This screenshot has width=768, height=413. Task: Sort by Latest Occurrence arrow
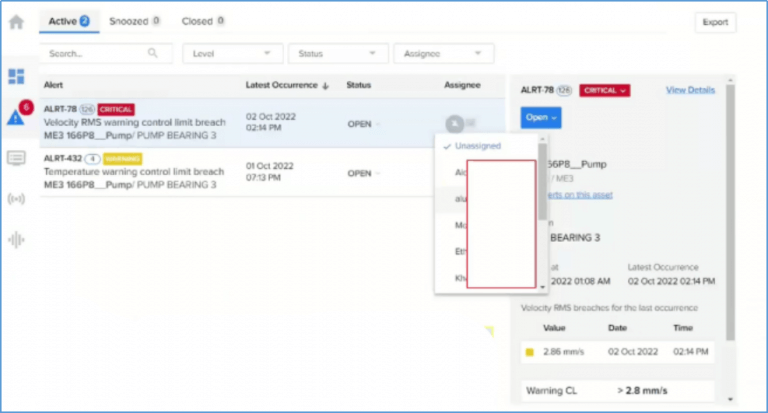pos(326,86)
